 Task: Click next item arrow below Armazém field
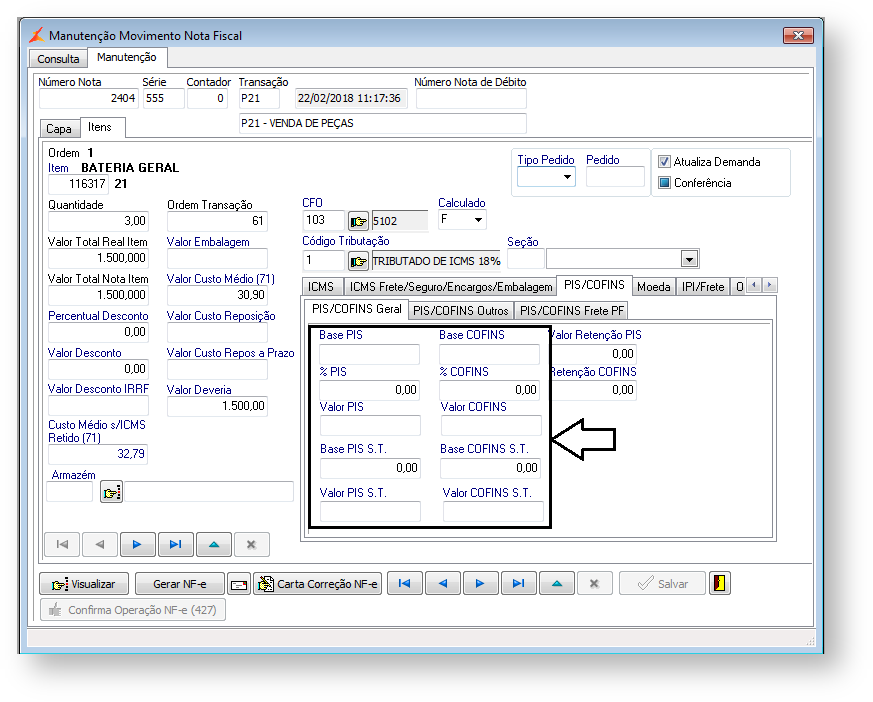point(137,544)
